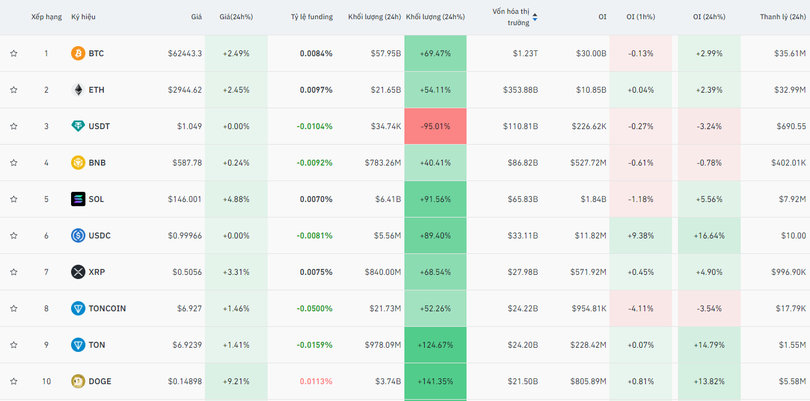Click the red -95.01% volume cell for USDT
Screen dimensions: 810x401
click(x=435, y=127)
